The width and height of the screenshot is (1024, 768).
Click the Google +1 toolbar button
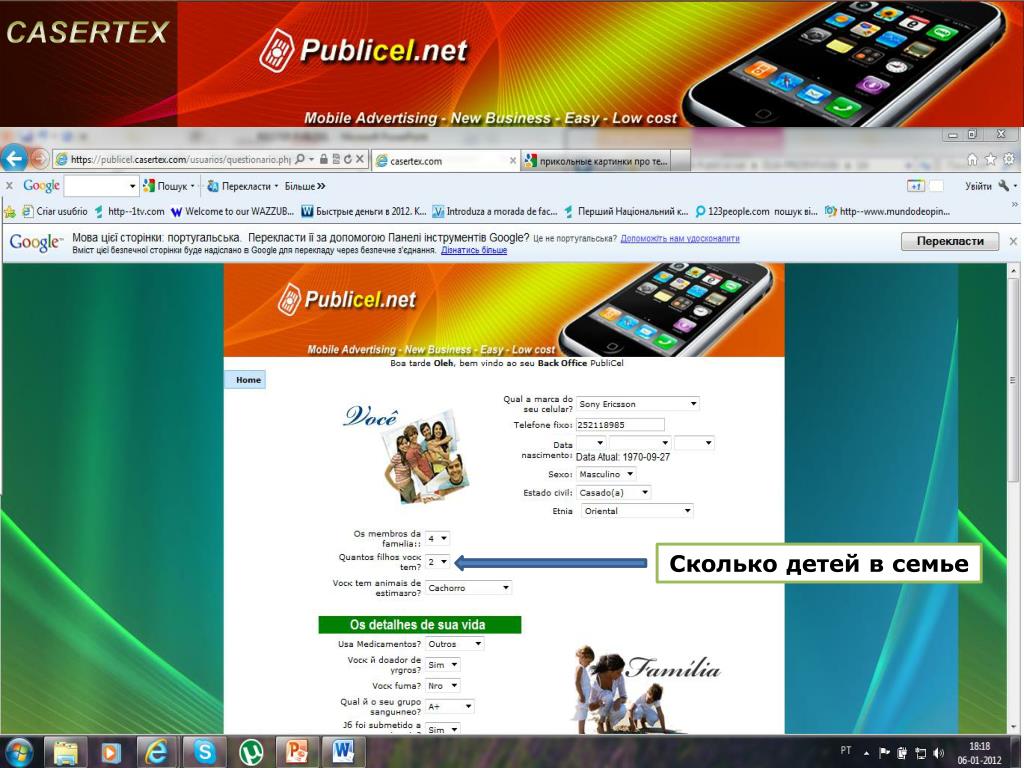pos(916,186)
